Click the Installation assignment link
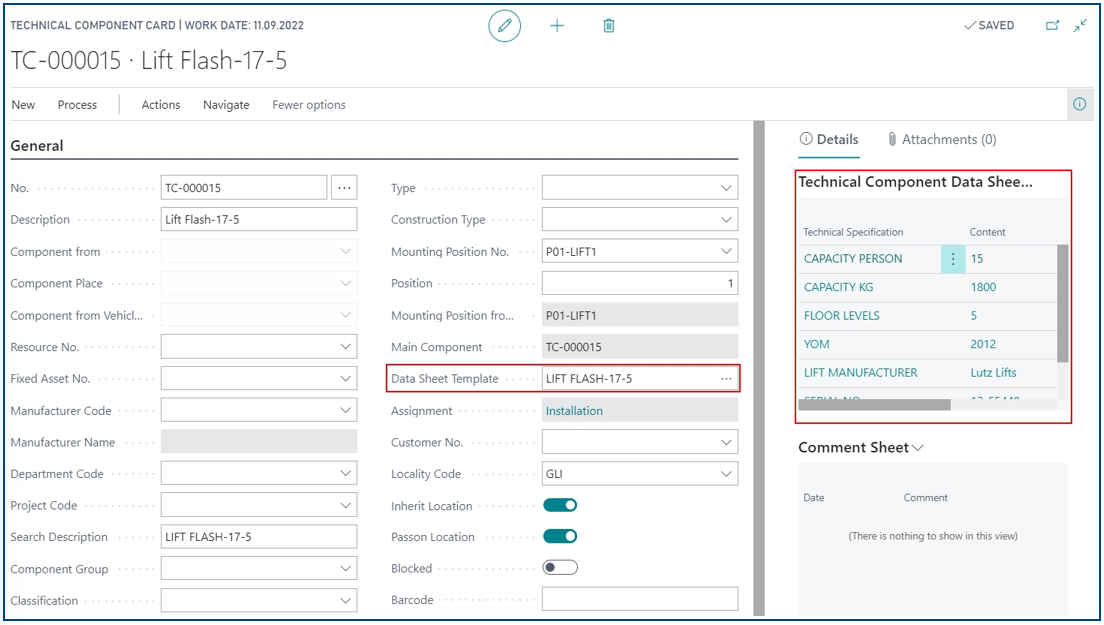1104x625 pixels. point(574,411)
